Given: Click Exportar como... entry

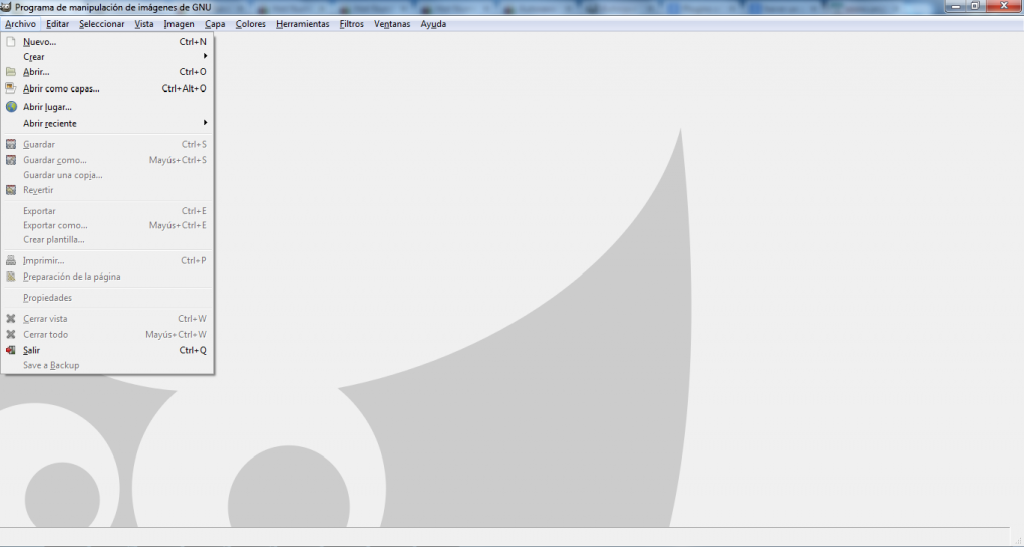Looking at the screenshot, I should 107,225.
